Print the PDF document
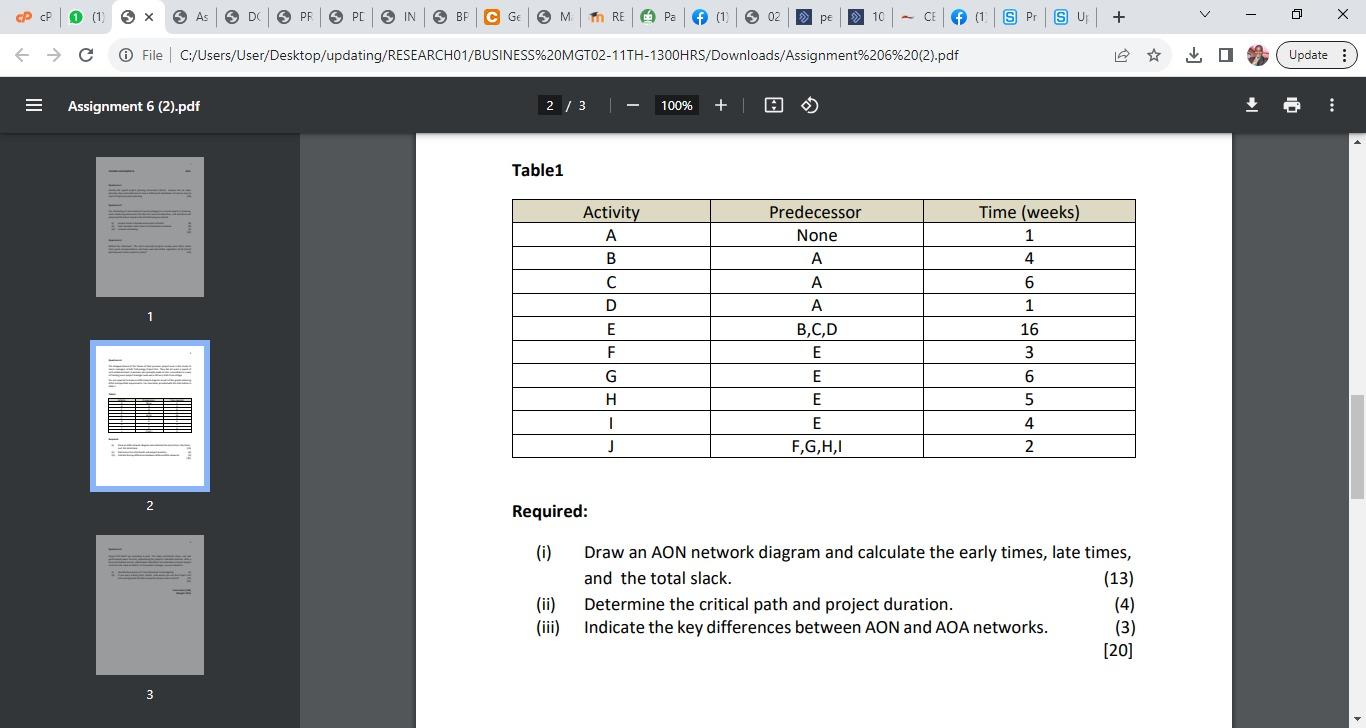Image resolution: width=1366 pixels, height=728 pixels. (1291, 105)
